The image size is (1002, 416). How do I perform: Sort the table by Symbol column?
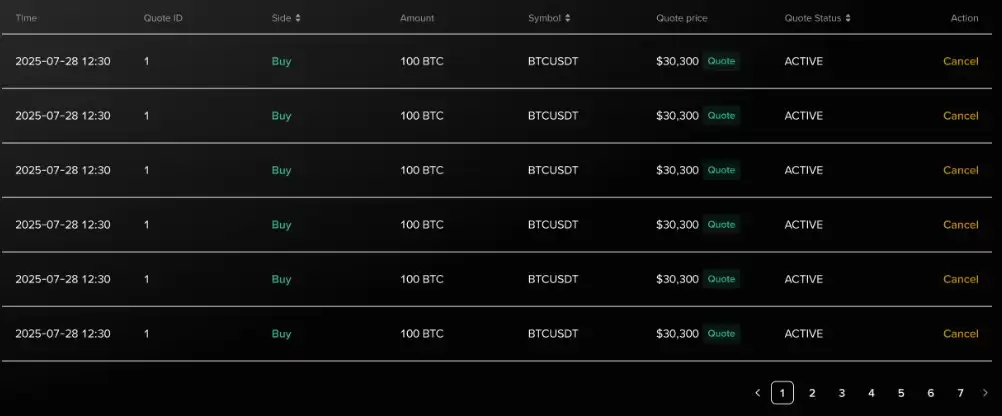pyautogui.click(x=549, y=18)
